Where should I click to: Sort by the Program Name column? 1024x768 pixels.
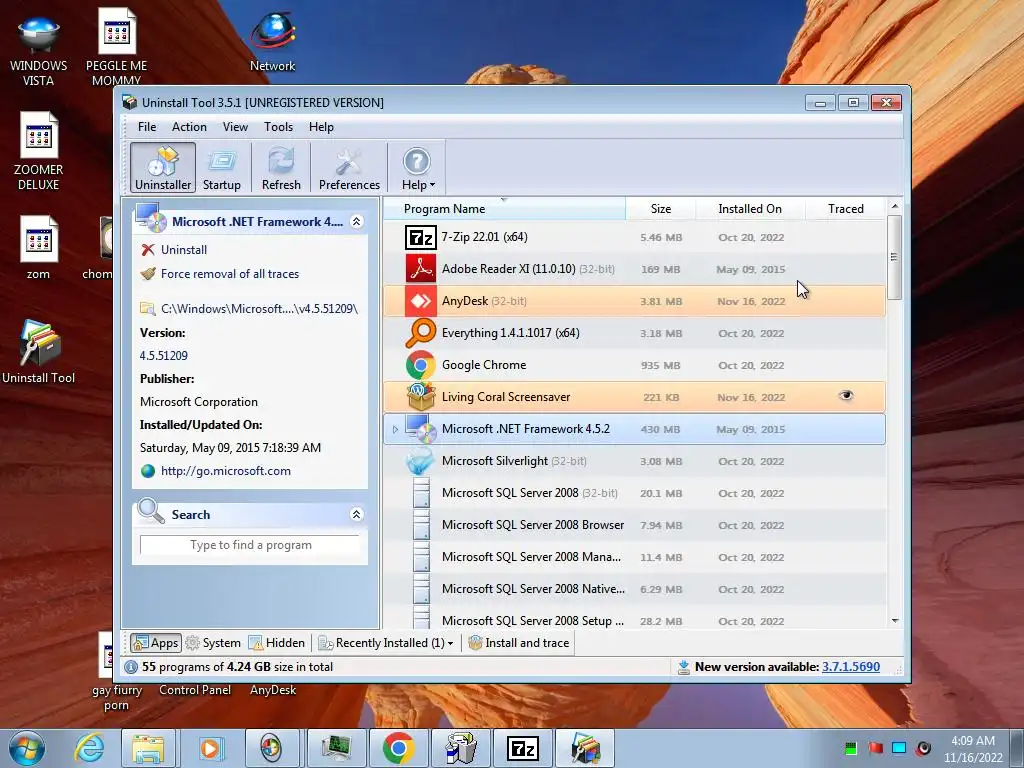click(504, 208)
